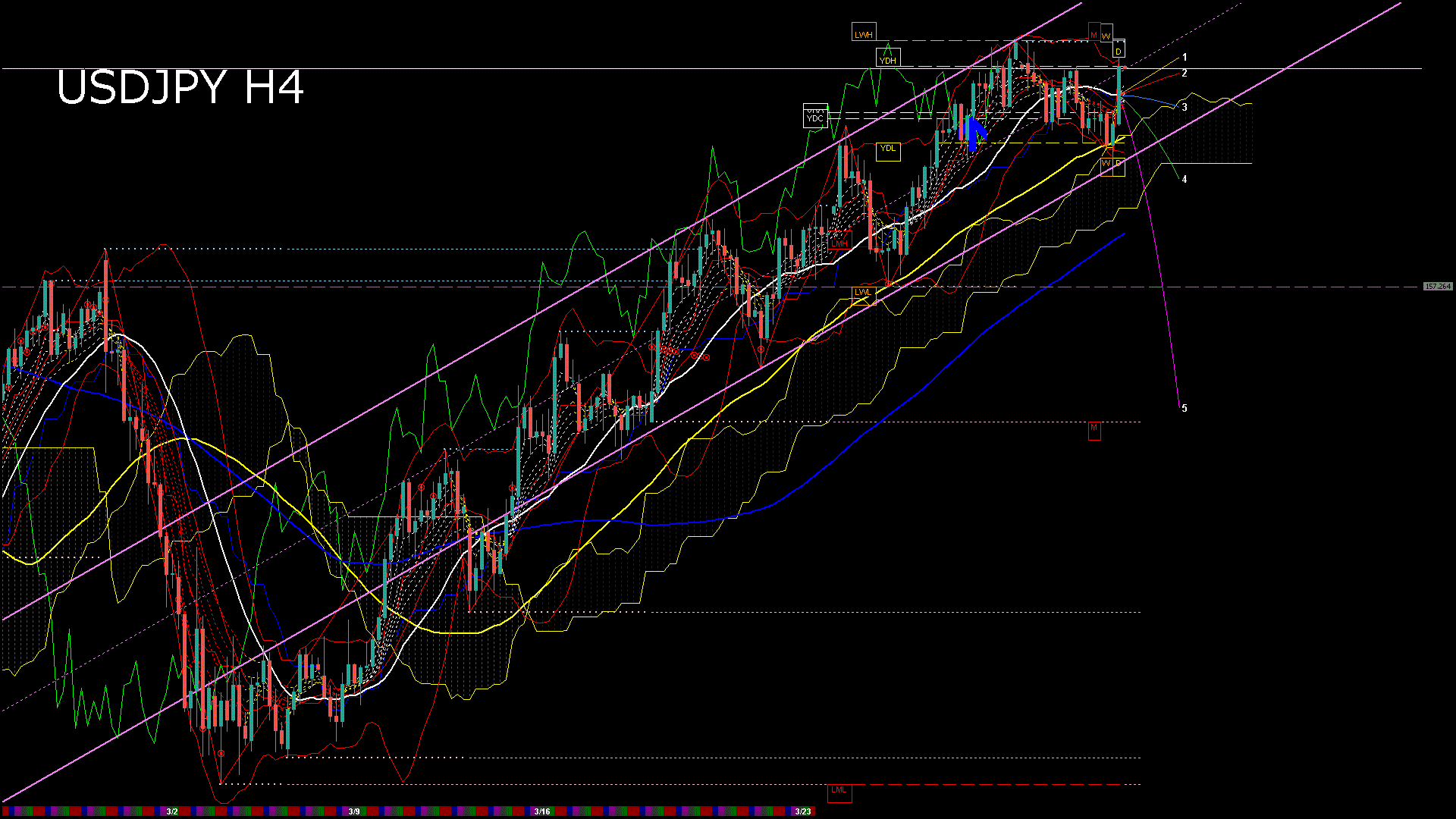Select the yellow LWL level label

pyautogui.click(x=863, y=292)
